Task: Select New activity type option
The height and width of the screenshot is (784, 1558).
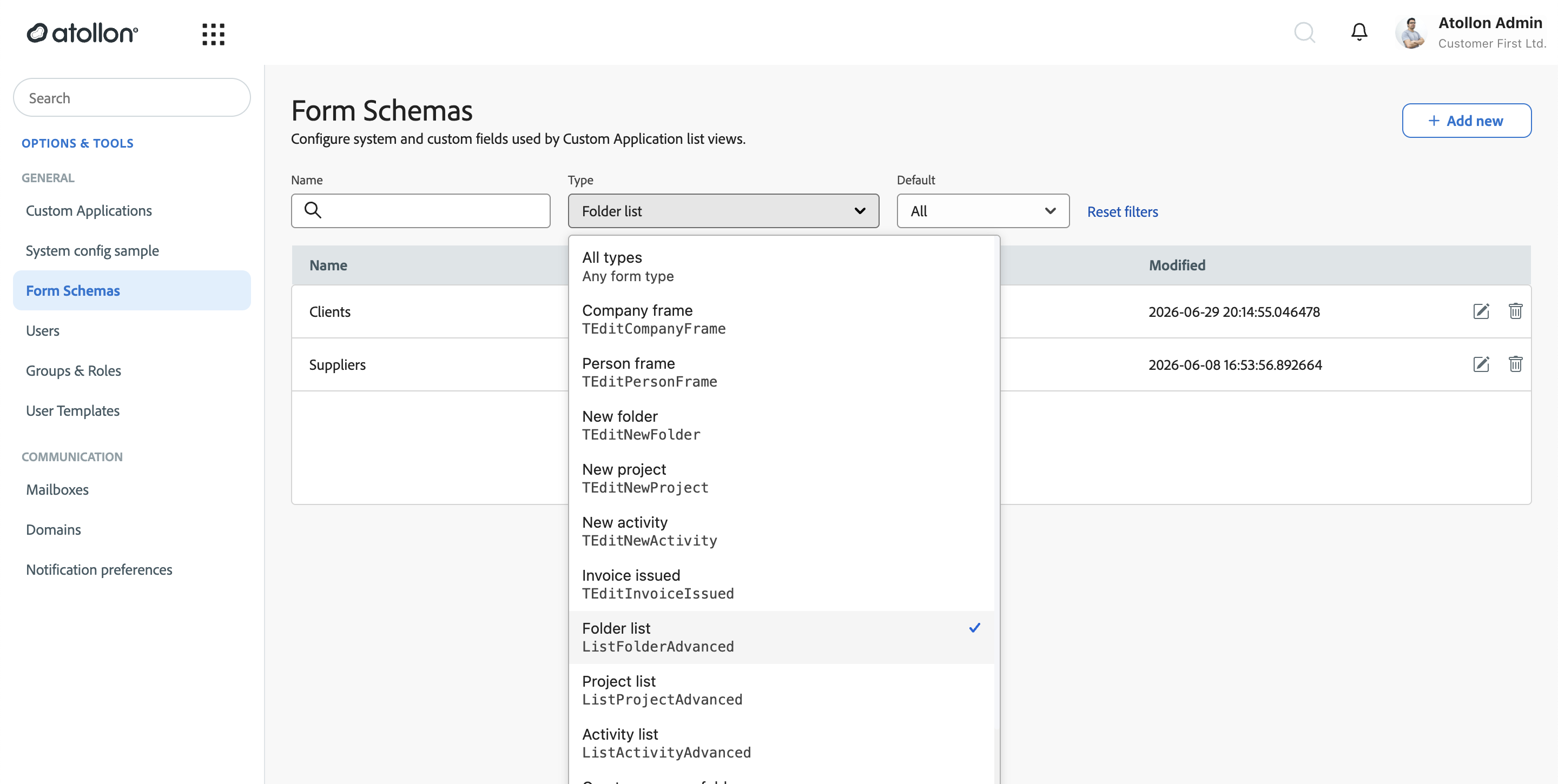Action: tap(781, 531)
